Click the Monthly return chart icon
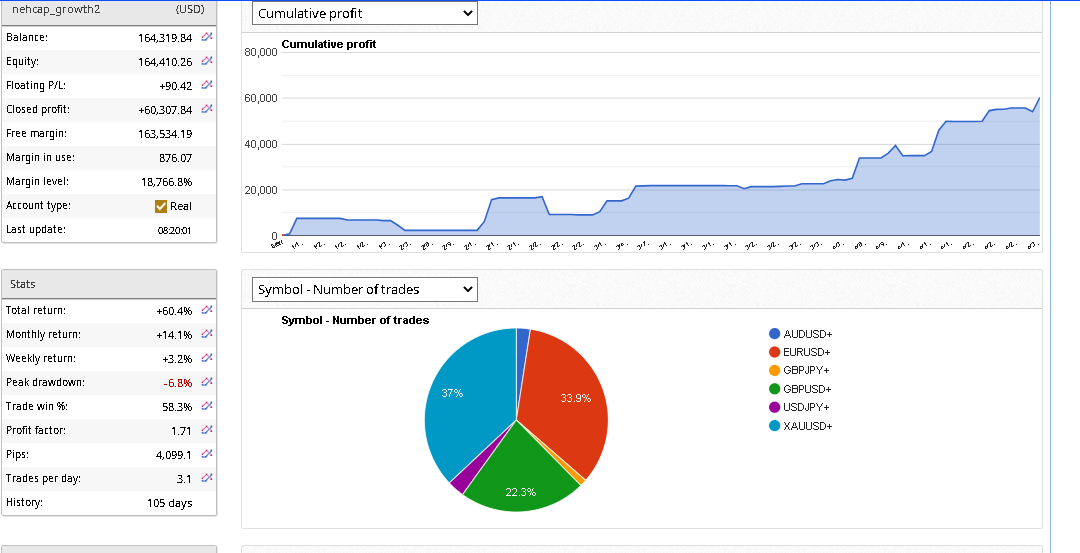Image resolution: width=1080 pixels, height=553 pixels. point(207,334)
